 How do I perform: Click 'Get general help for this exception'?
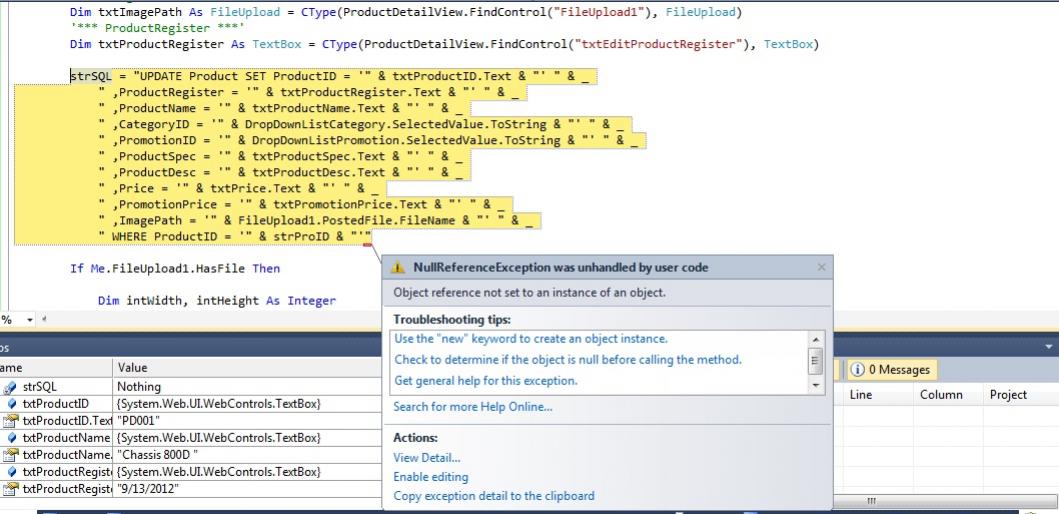pyautogui.click(x=485, y=380)
